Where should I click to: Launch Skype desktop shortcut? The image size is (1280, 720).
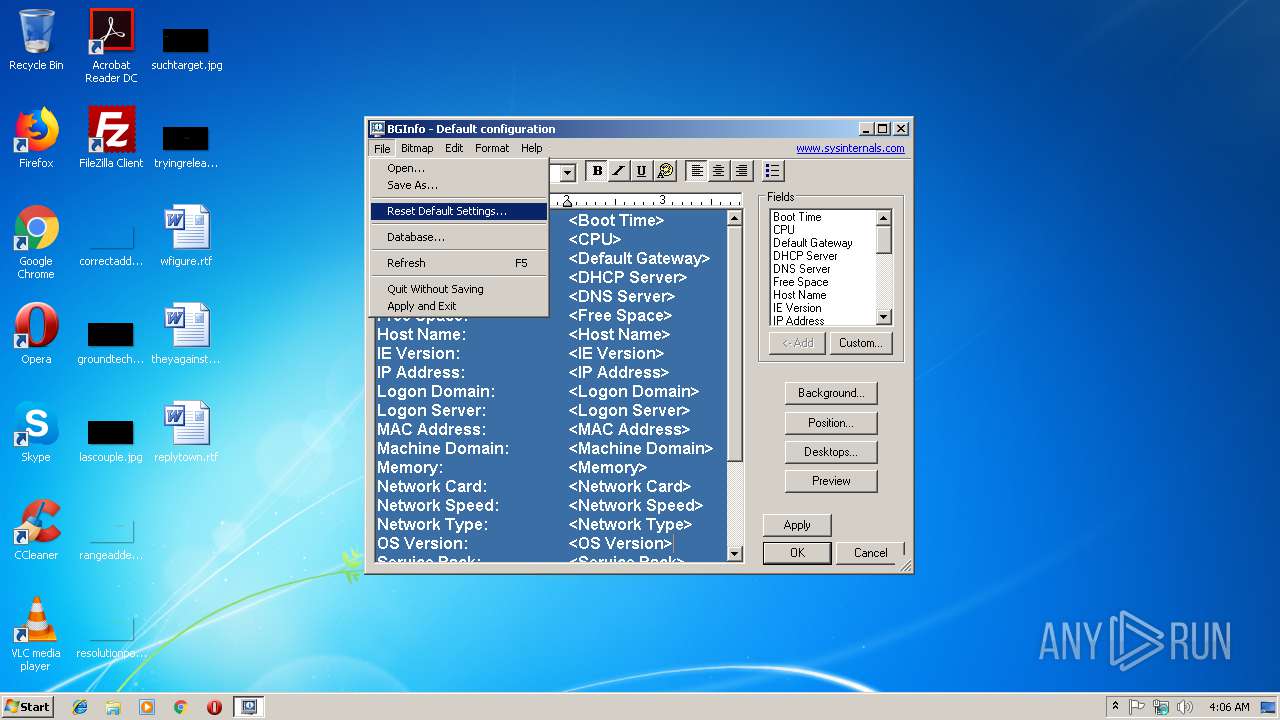36,432
